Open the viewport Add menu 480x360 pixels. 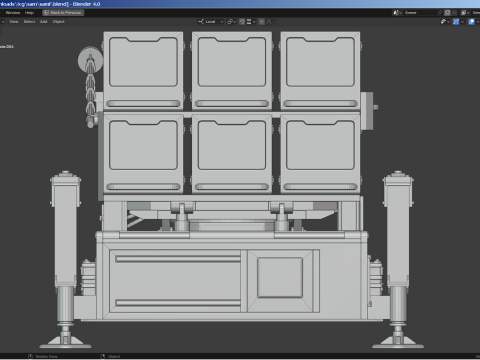[x=44, y=22]
